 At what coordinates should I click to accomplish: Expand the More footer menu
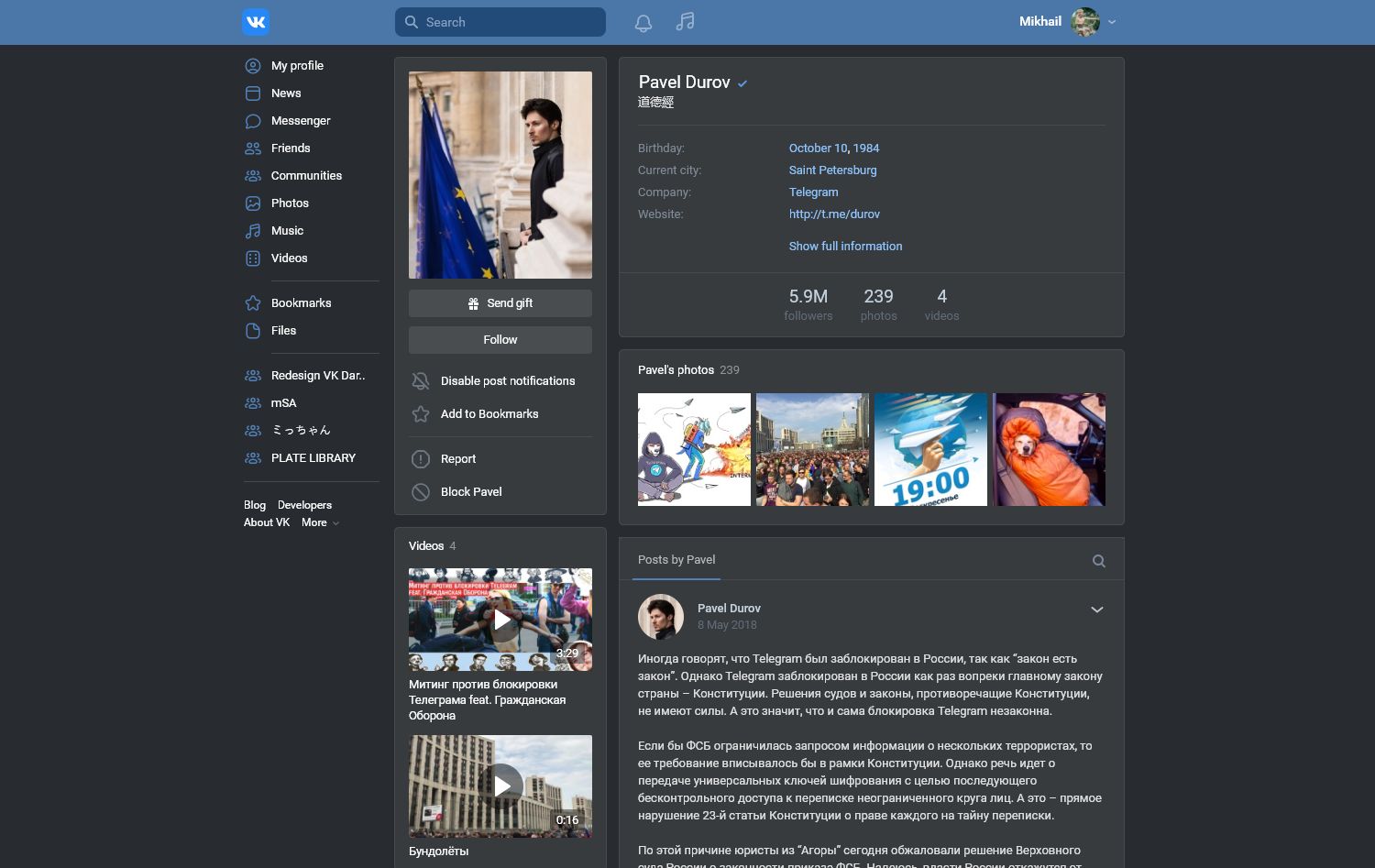[320, 522]
